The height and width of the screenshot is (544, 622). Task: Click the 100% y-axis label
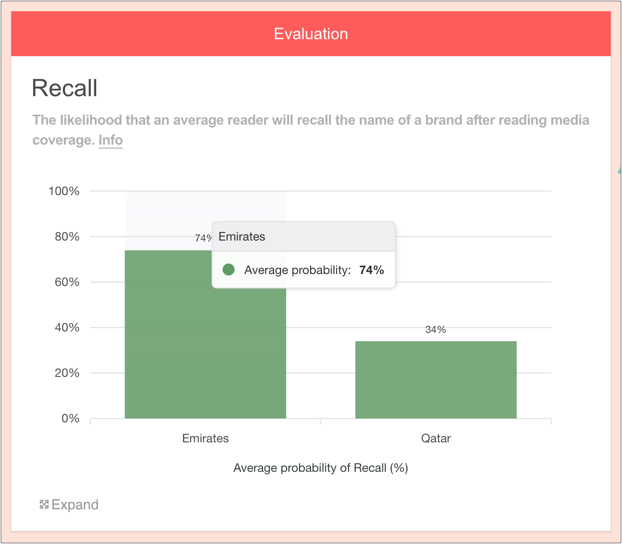[64, 191]
